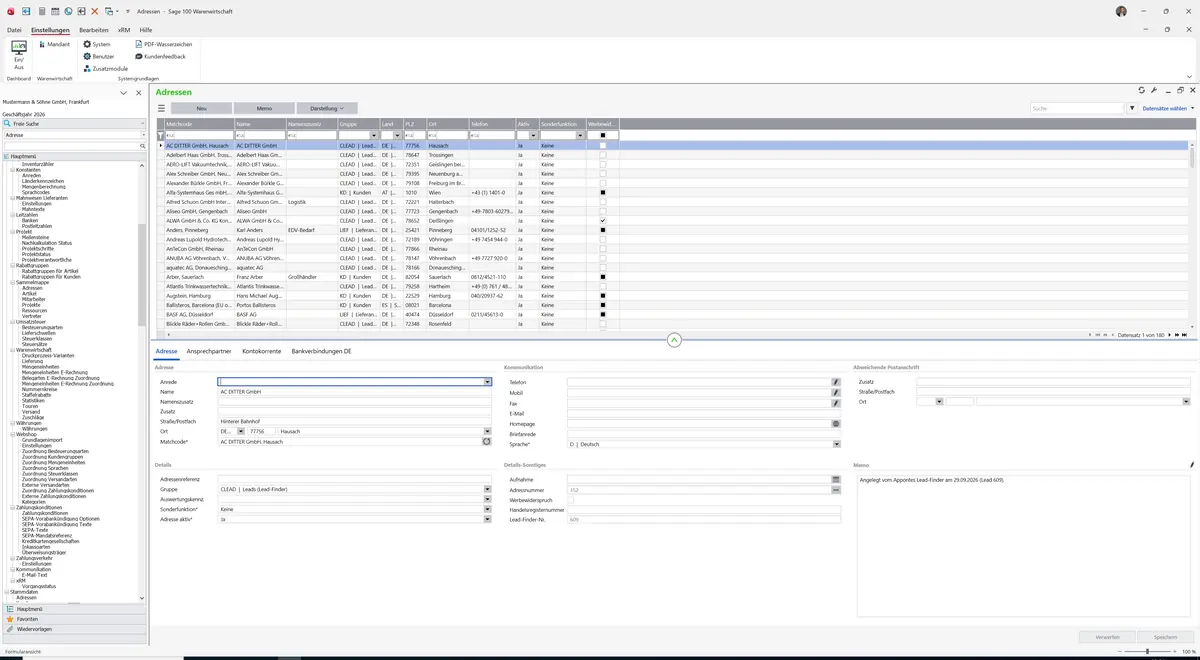Switch to the Bankverbindungen DE tab
Screen dimensions: 1200x660
321,352
